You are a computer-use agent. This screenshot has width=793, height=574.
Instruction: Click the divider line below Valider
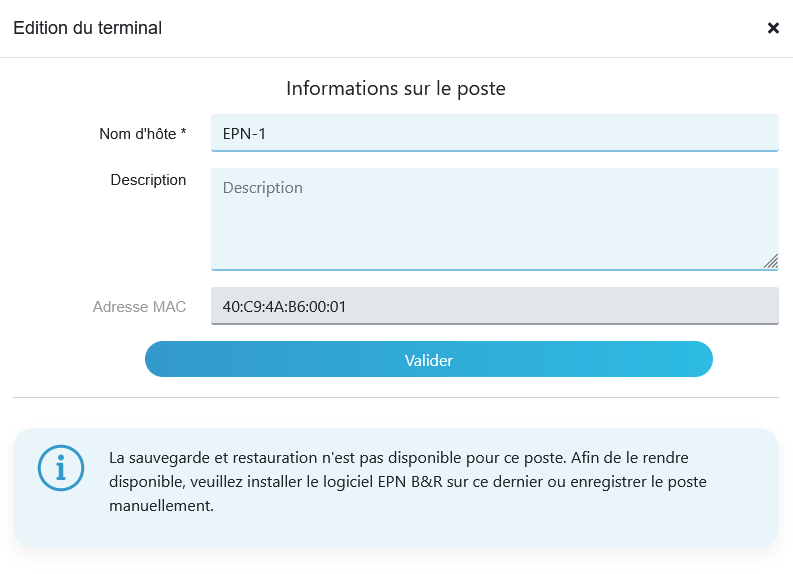point(396,398)
